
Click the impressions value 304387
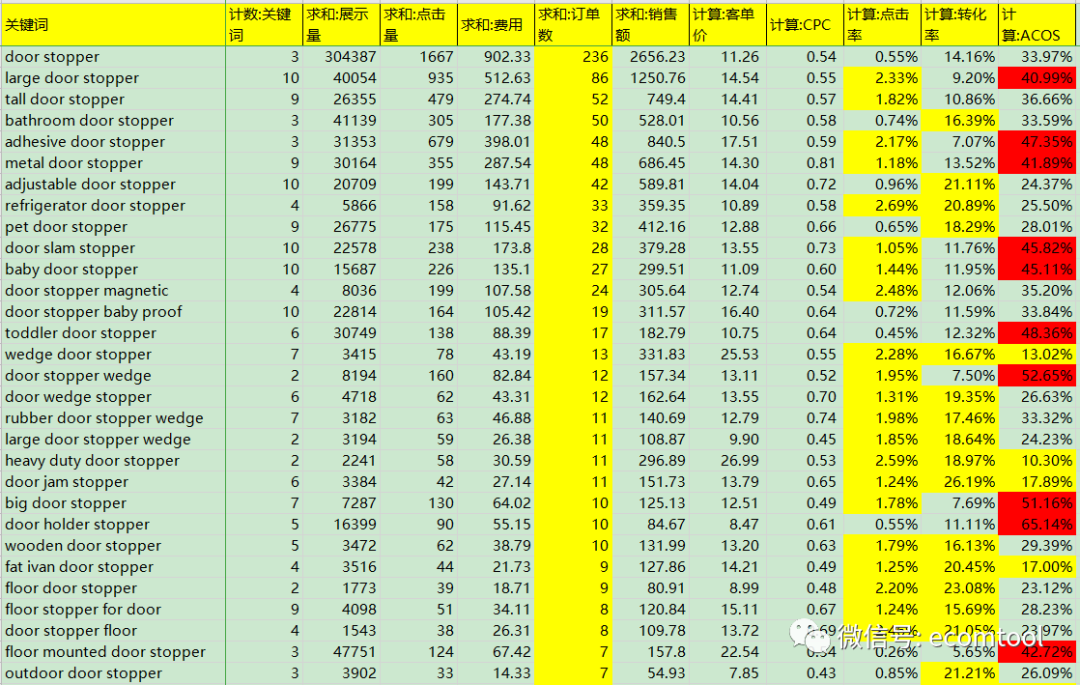pyautogui.click(x=341, y=56)
